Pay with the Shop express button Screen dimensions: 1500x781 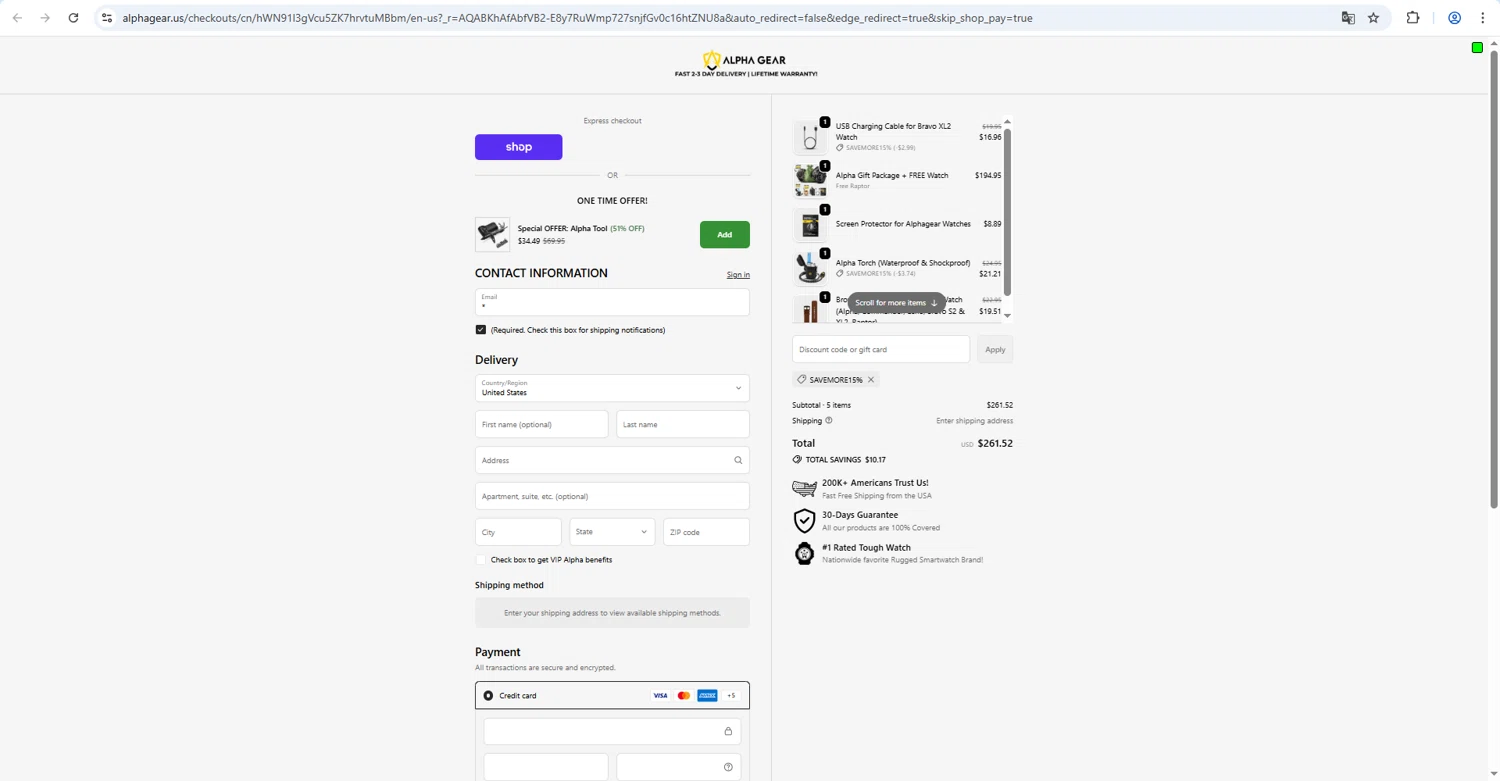pos(518,147)
